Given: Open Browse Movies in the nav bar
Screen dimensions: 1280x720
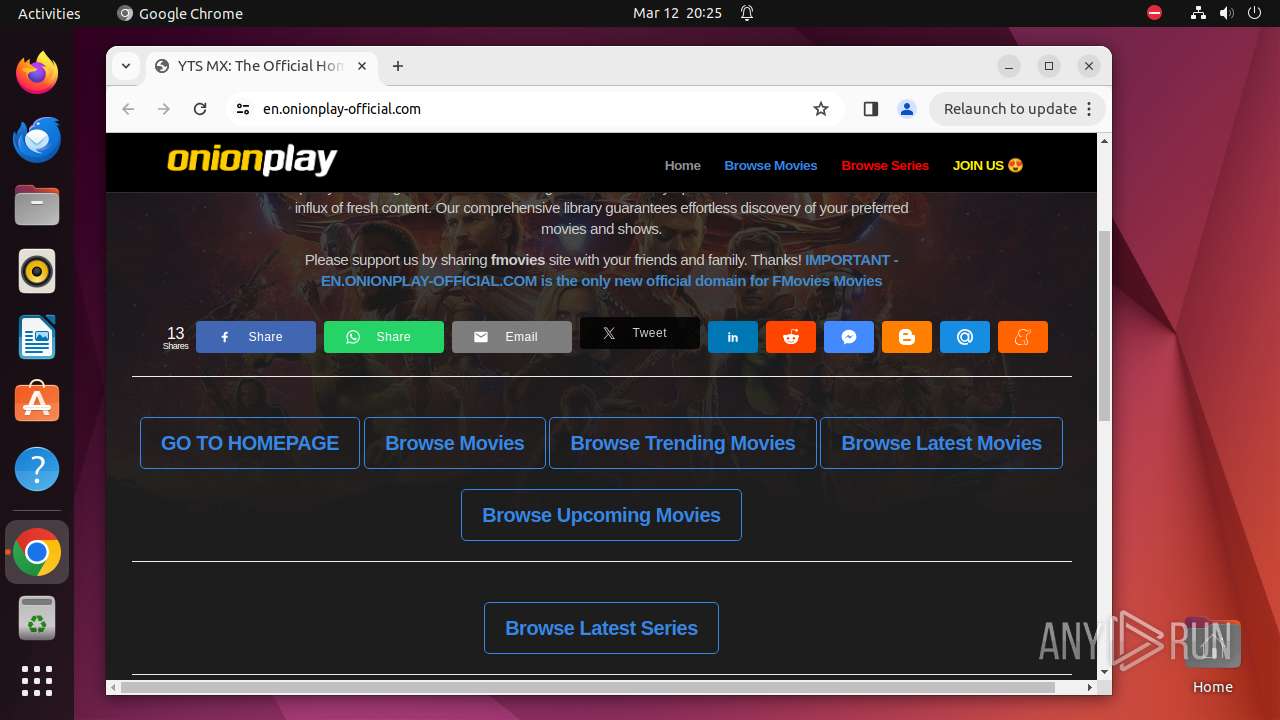Looking at the screenshot, I should pos(771,165).
